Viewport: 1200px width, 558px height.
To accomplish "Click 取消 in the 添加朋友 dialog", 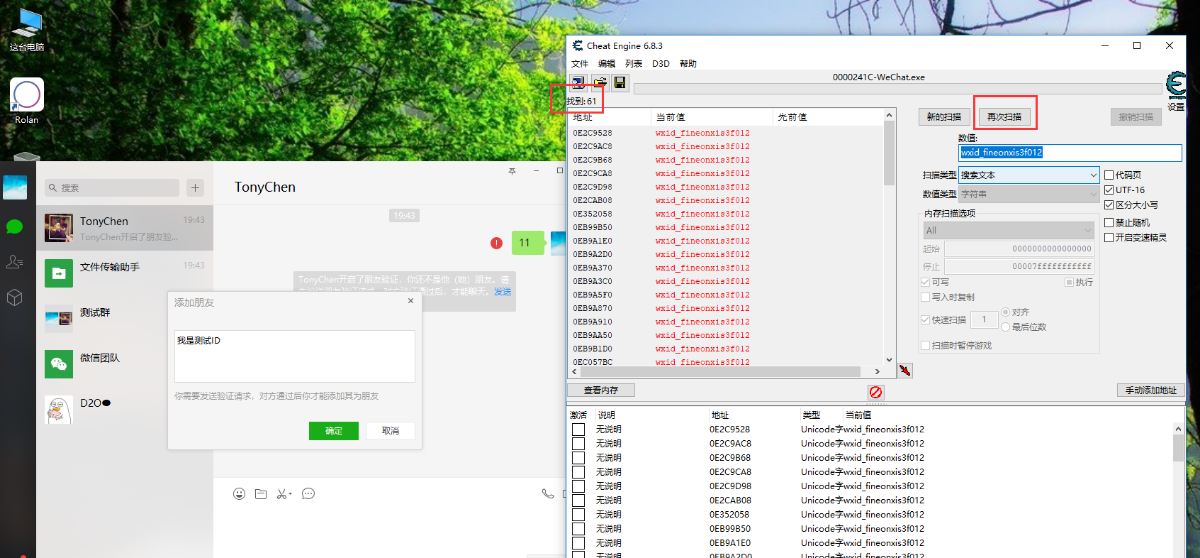I will coord(390,430).
